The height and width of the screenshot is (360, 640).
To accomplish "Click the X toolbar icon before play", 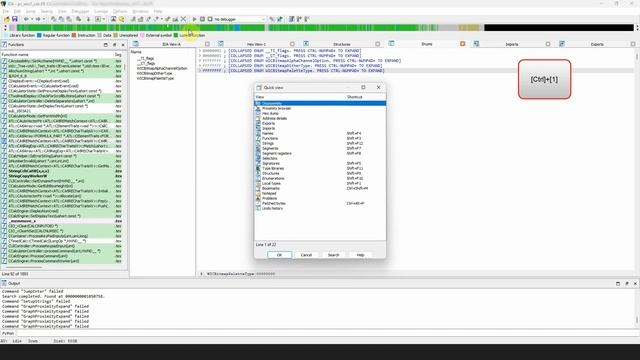I will (183, 19).
